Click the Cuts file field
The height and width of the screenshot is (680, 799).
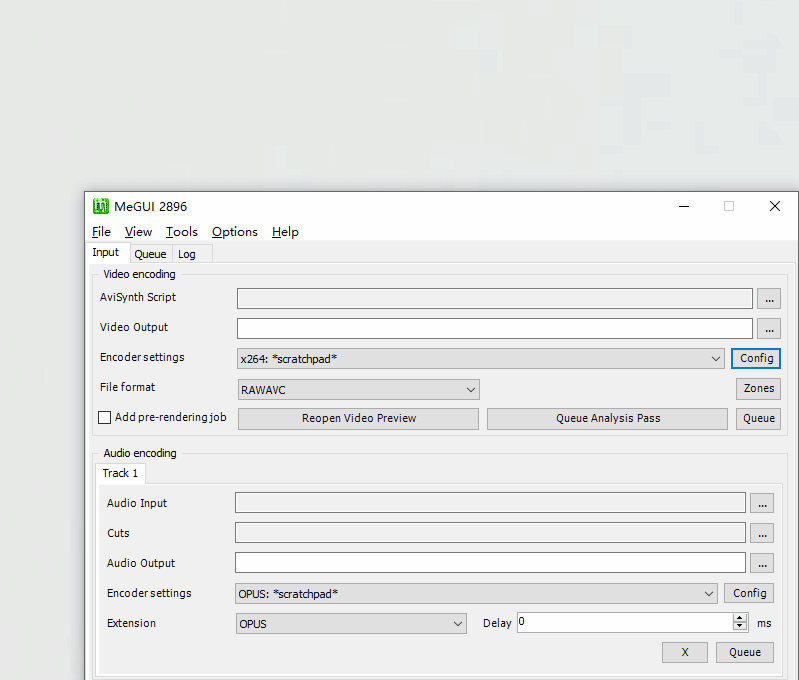coord(490,533)
